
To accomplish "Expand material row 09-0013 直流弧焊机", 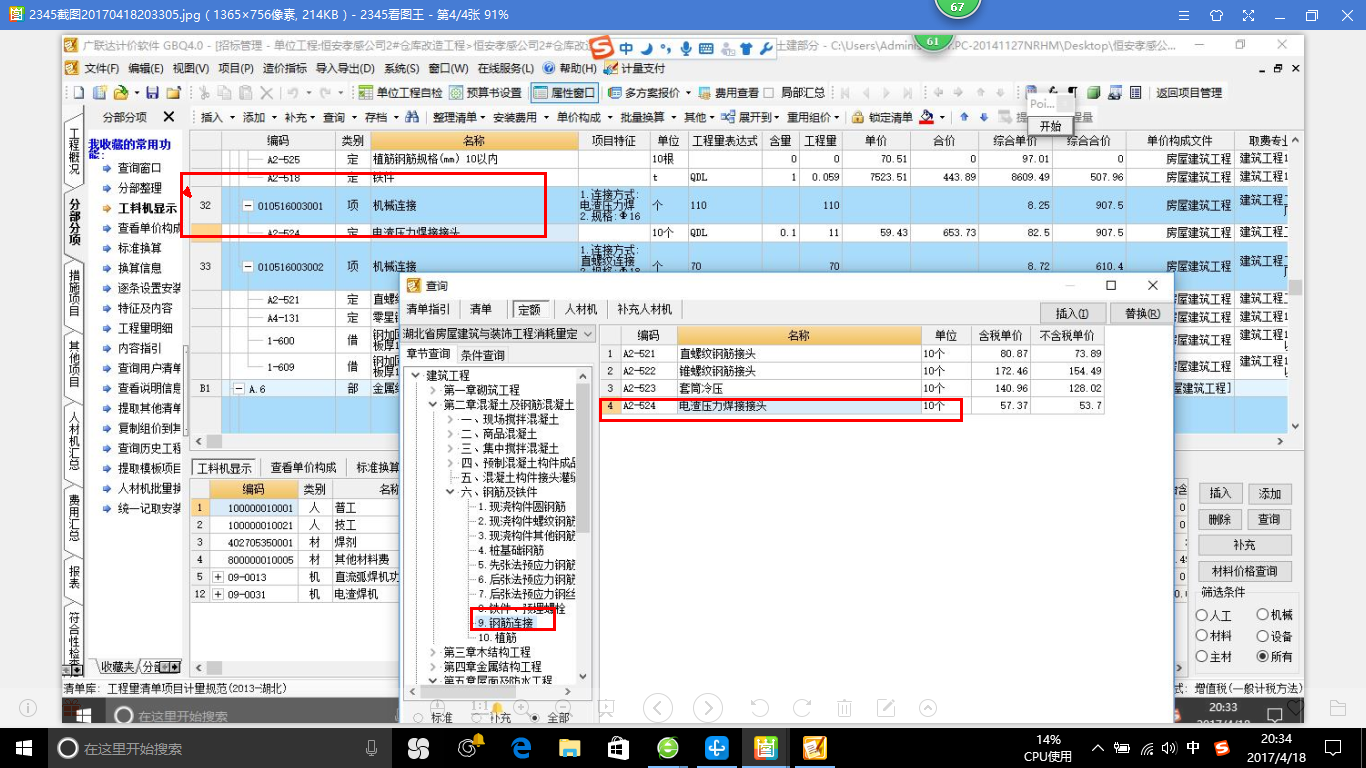I will 218,577.
